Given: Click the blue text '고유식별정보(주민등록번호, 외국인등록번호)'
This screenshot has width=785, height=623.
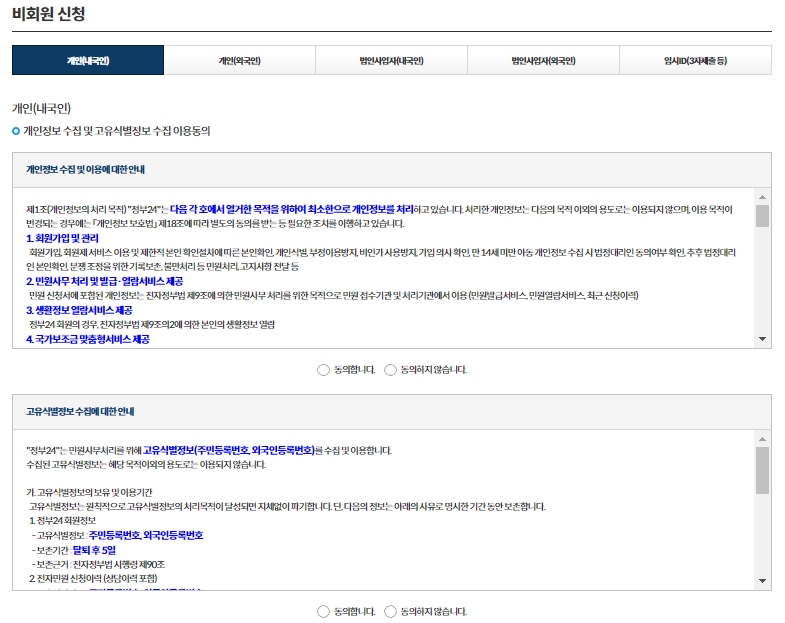Looking at the screenshot, I should (229, 450).
